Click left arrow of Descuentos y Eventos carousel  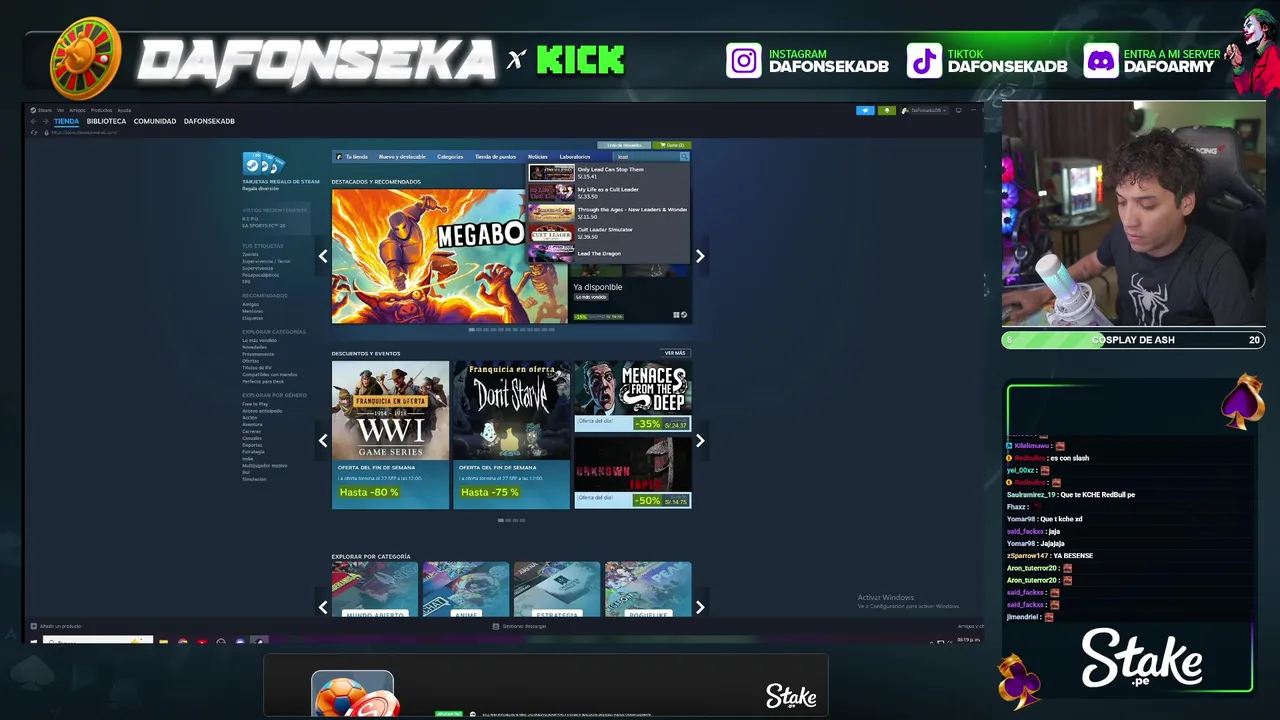tap(323, 440)
